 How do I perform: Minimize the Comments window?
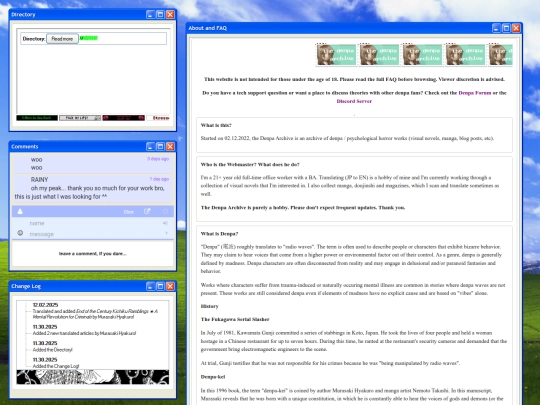(150, 146)
